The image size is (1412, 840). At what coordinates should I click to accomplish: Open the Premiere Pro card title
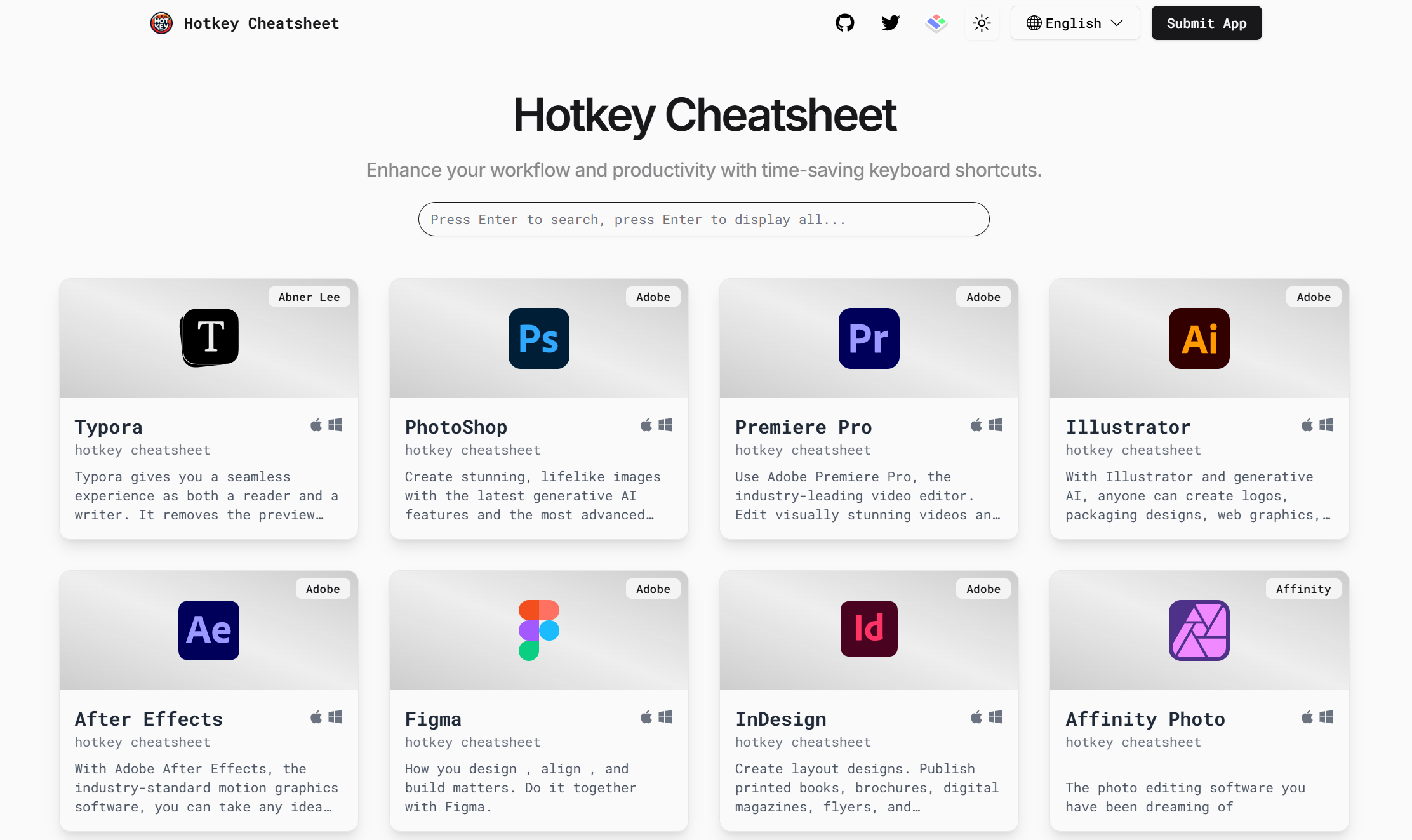pyautogui.click(x=803, y=427)
